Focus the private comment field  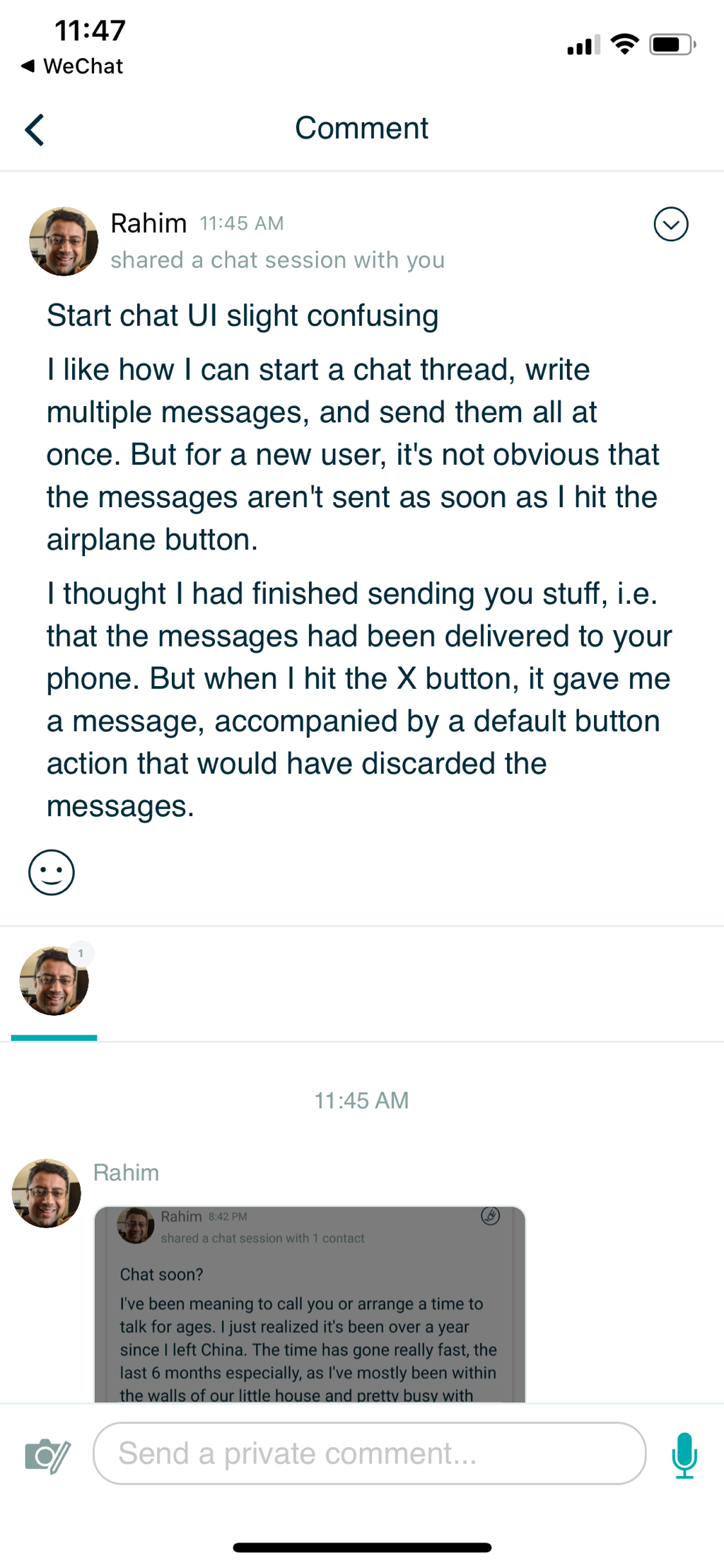point(369,1453)
